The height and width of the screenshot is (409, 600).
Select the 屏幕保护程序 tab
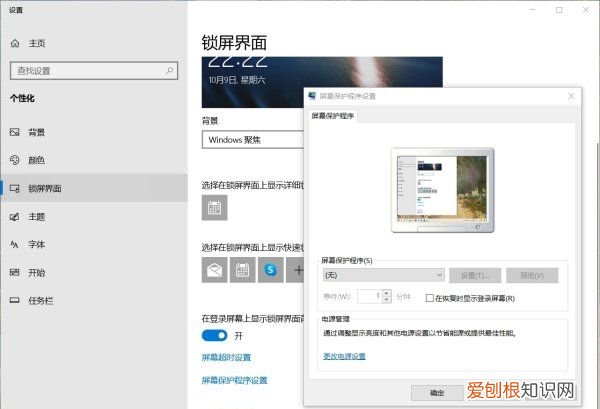tap(333, 116)
